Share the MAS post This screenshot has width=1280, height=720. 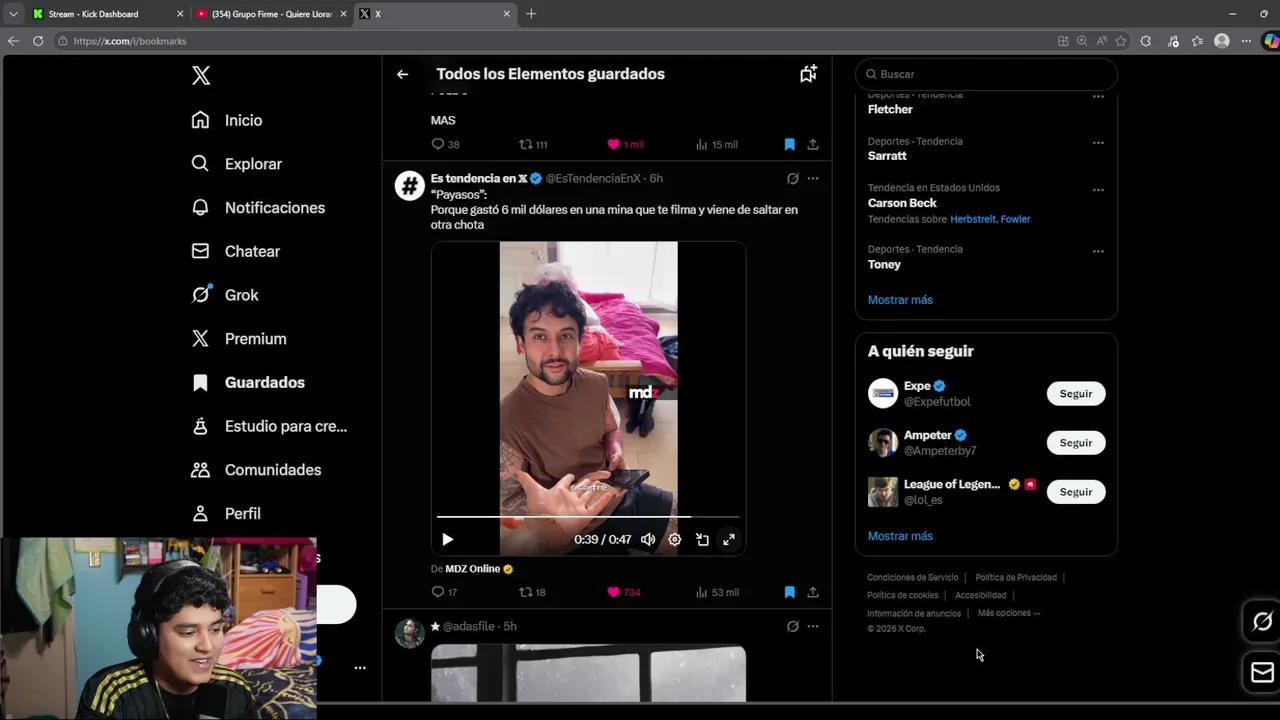point(813,144)
